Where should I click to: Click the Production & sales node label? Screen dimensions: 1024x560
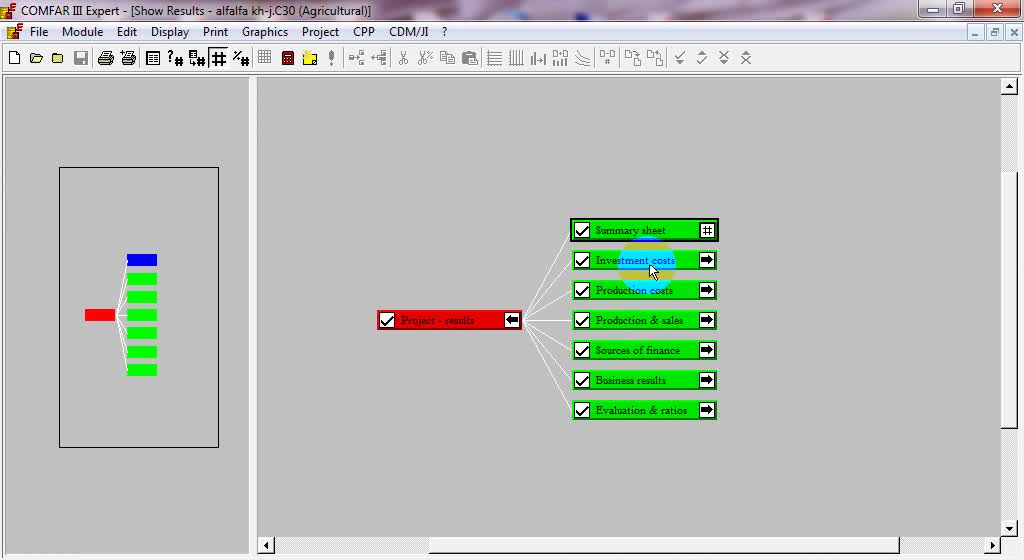click(x=639, y=321)
